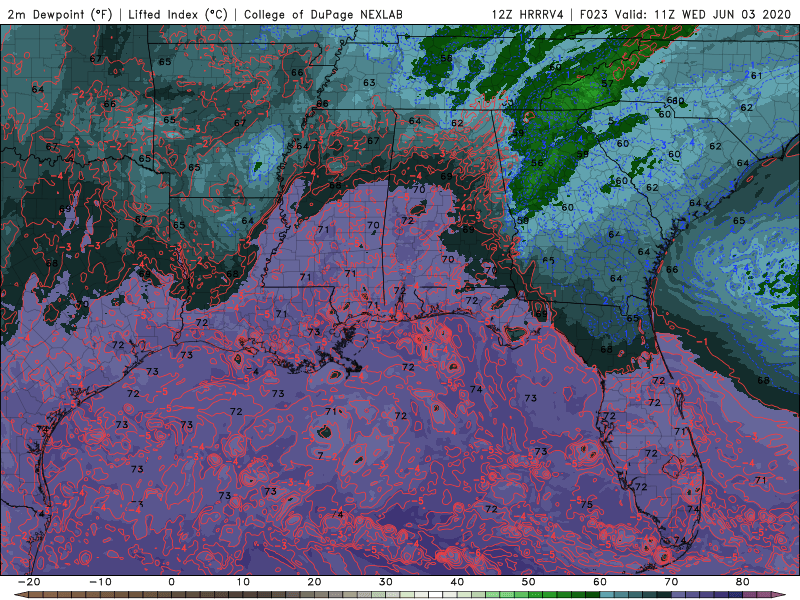
Task: Click the '80' color scale label
Action: click(743, 582)
